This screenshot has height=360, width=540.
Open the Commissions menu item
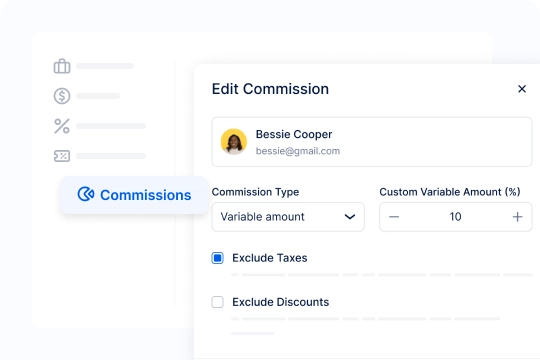[134, 195]
